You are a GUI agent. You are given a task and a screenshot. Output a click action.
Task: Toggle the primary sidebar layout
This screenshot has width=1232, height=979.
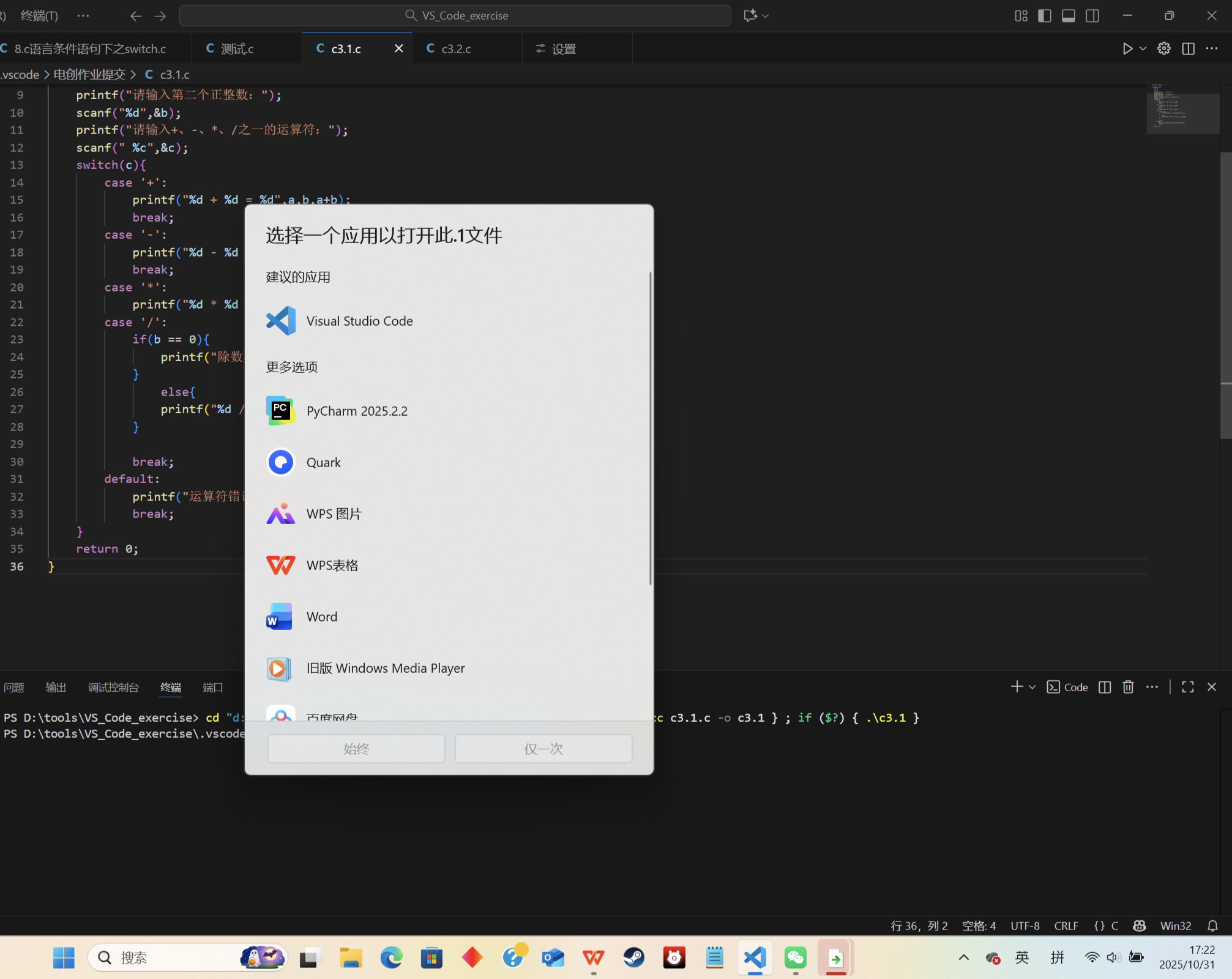[1045, 16]
